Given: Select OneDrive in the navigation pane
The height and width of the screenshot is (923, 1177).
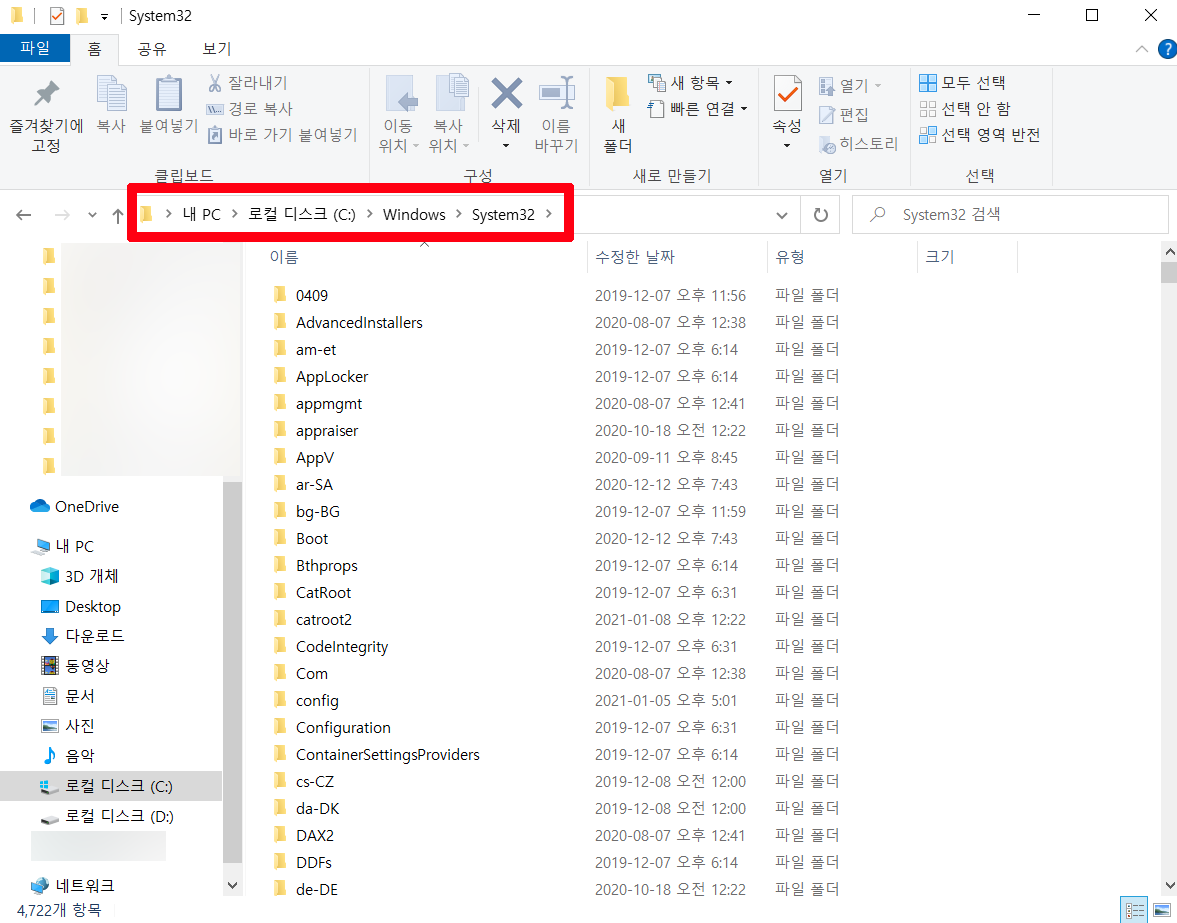Looking at the screenshot, I should [75, 507].
